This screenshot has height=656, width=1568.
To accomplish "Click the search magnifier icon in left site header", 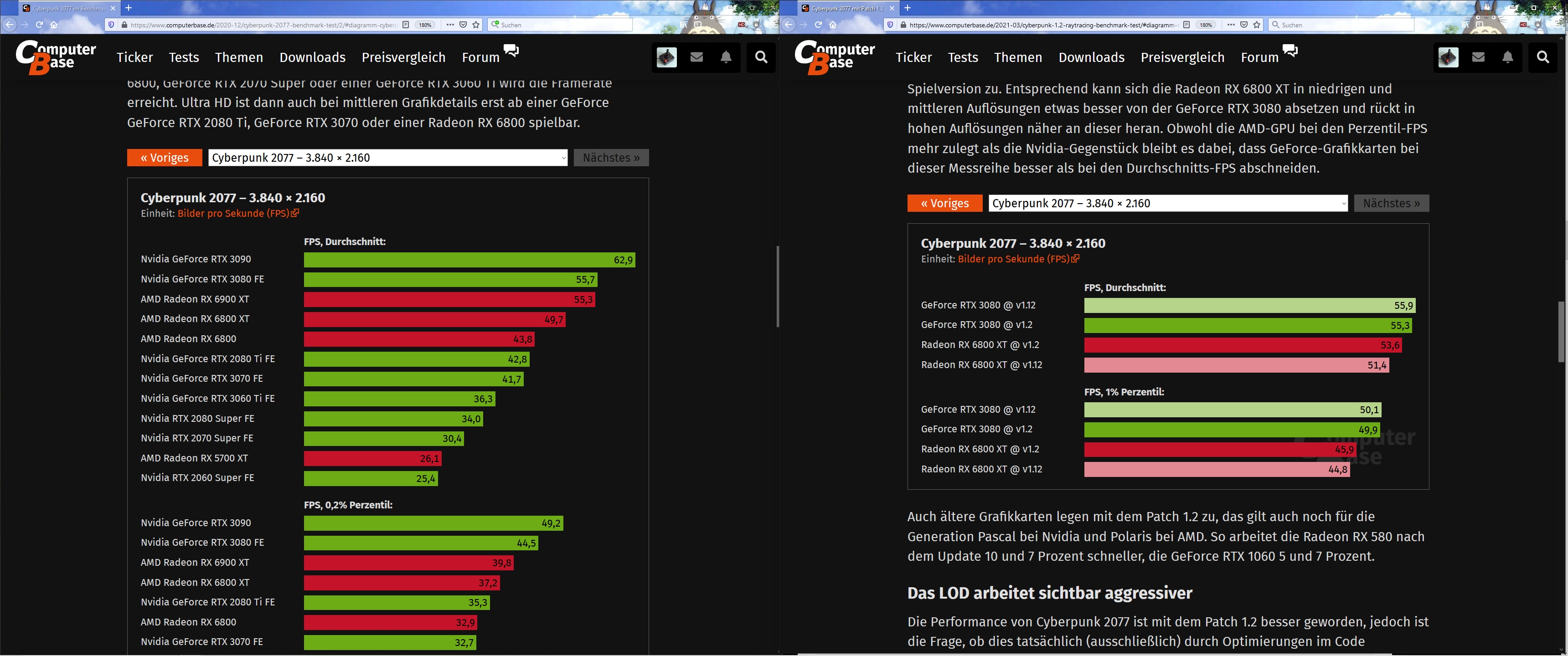I will coord(761,57).
